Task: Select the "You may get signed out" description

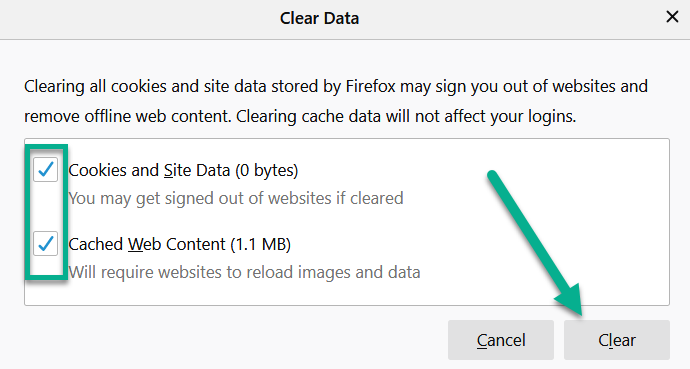Action: 236,198
